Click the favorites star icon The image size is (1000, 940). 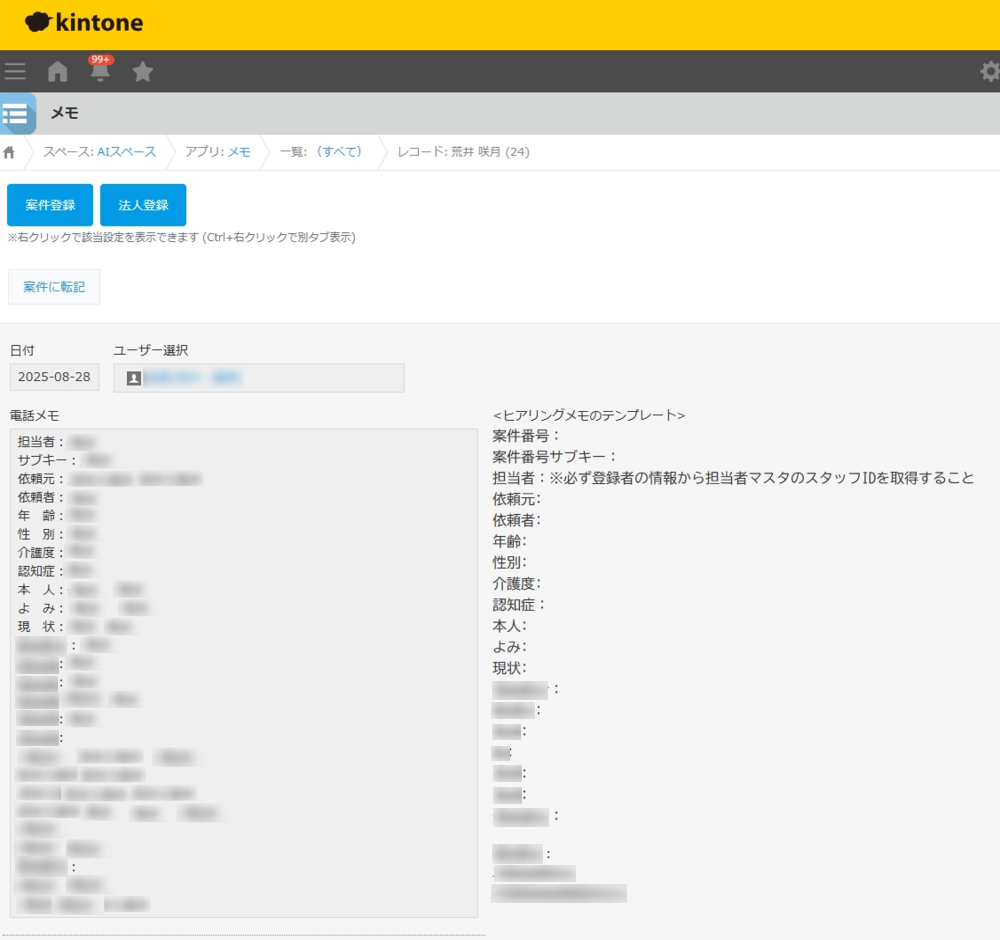(x=143, y=71)
